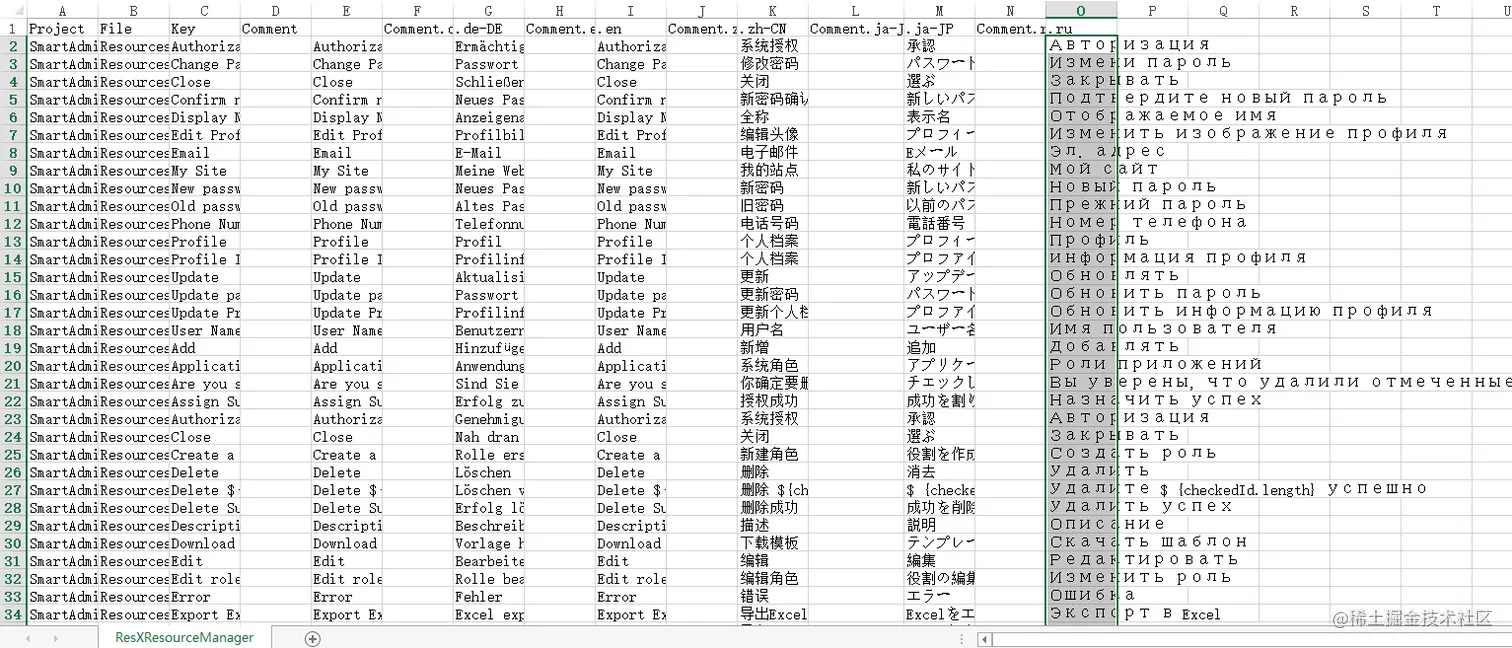Screen dimensions: 1512x648
Task: Select the cell containing '下载模板'
Action: (x=773, y=543)
